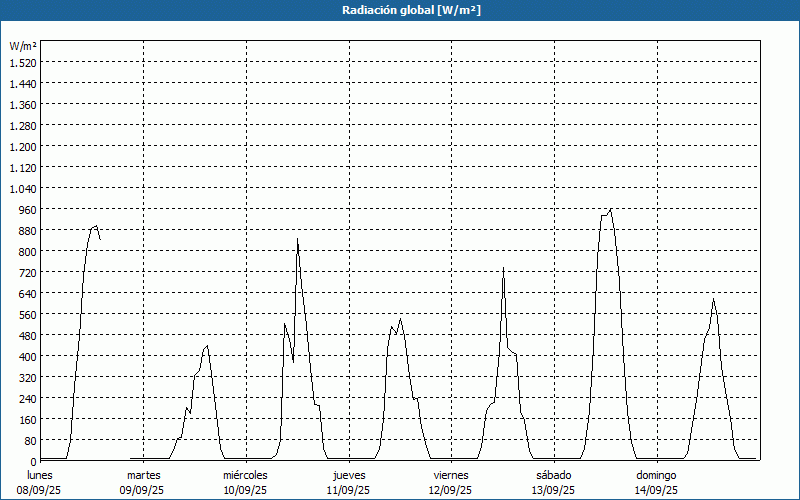Select the "sábado" day label
The height and width of the screenshot is (500, 800).
(x=553, y=475)
